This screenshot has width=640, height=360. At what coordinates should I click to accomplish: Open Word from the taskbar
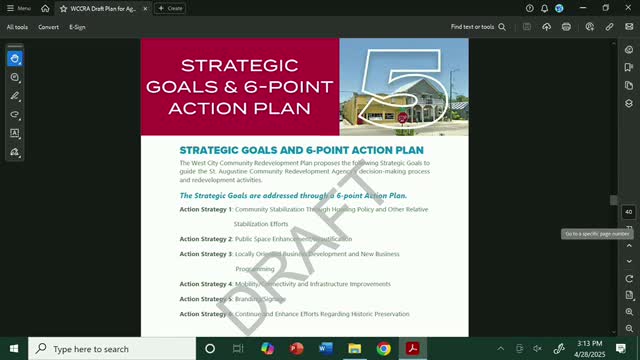coord(326,349)
